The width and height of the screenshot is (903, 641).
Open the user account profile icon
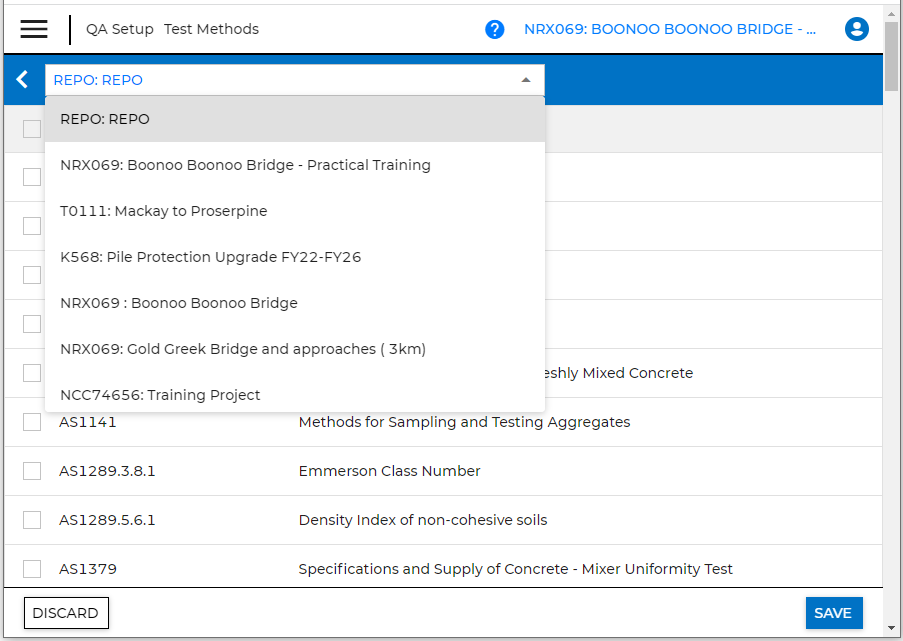856,29
